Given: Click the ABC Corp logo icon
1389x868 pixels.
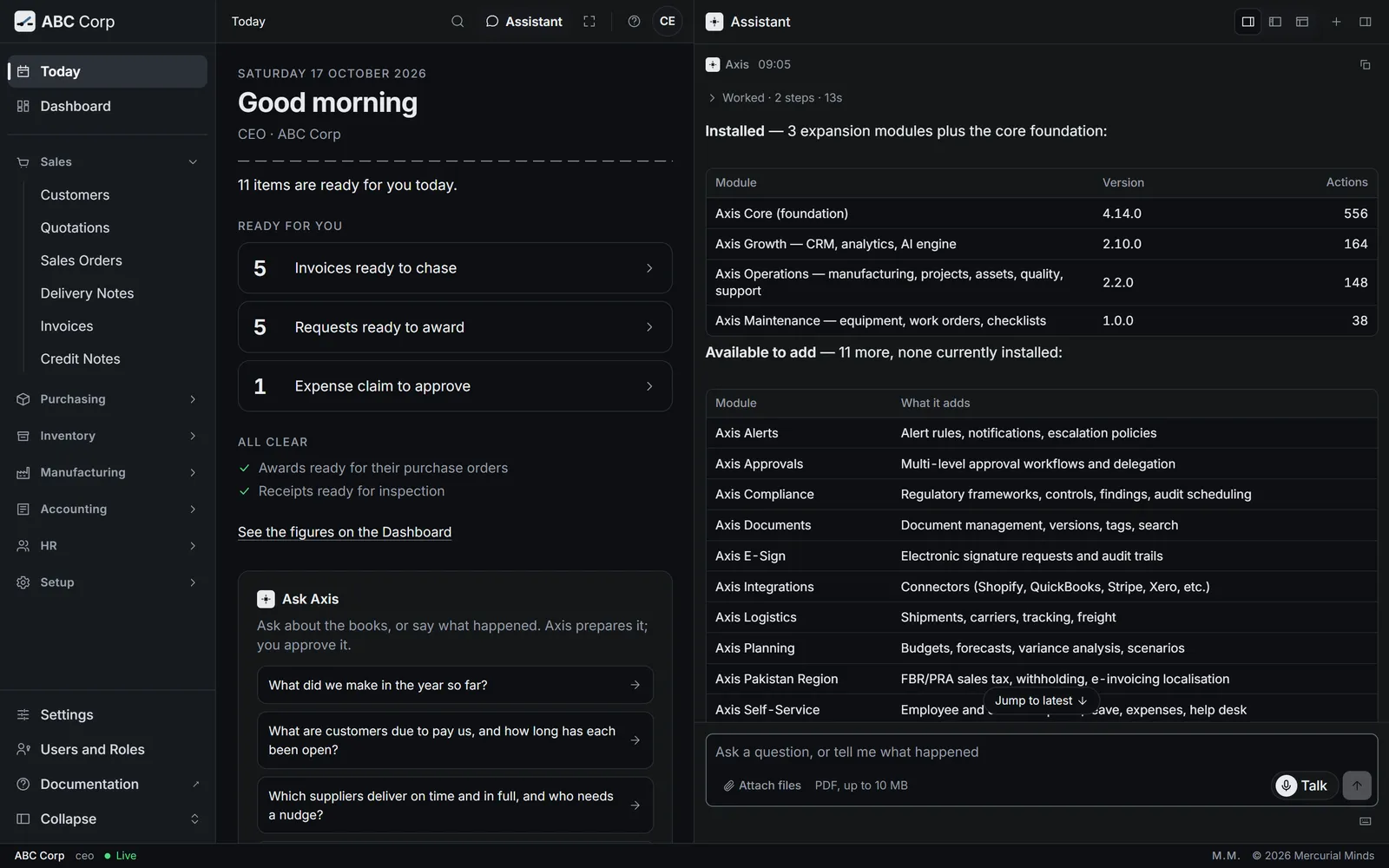Looking at the screenshot, I should (25, 22).
